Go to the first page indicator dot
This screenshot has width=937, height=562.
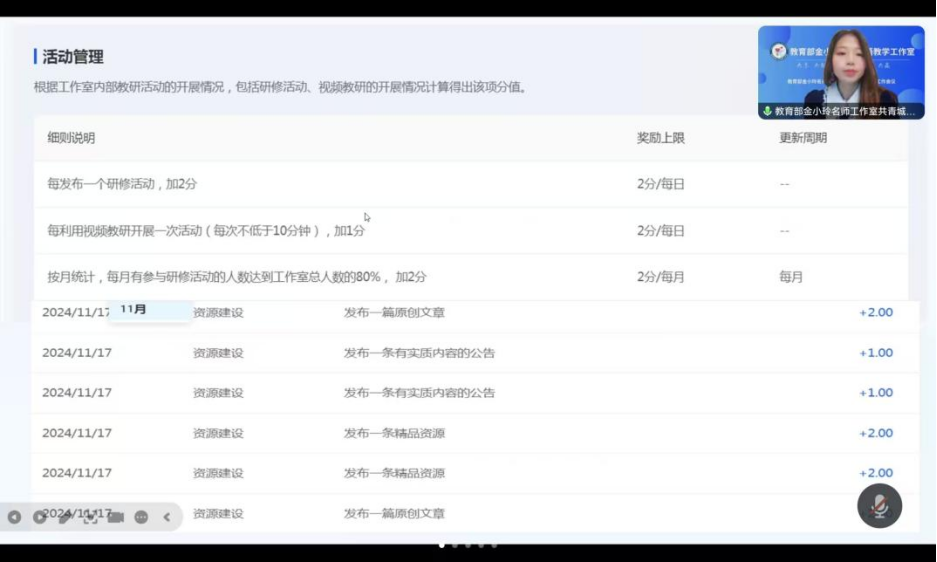(442, 545)
